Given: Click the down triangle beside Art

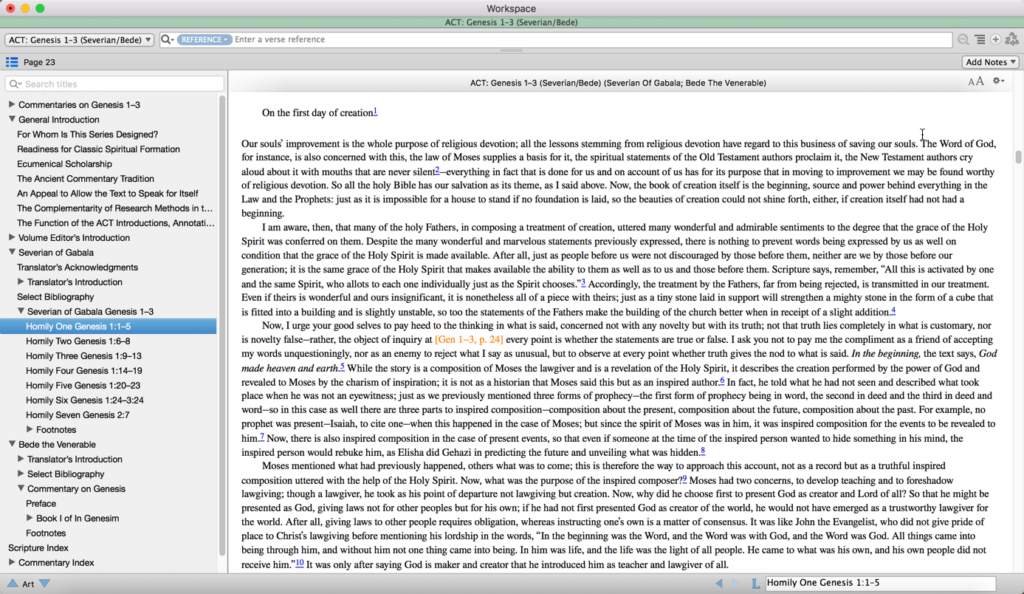Looking at the screenshot, I should point(44,583).
